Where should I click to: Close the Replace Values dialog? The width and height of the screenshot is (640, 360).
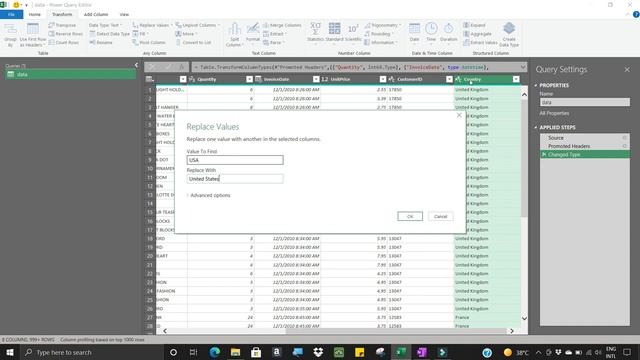coord(459,116)
